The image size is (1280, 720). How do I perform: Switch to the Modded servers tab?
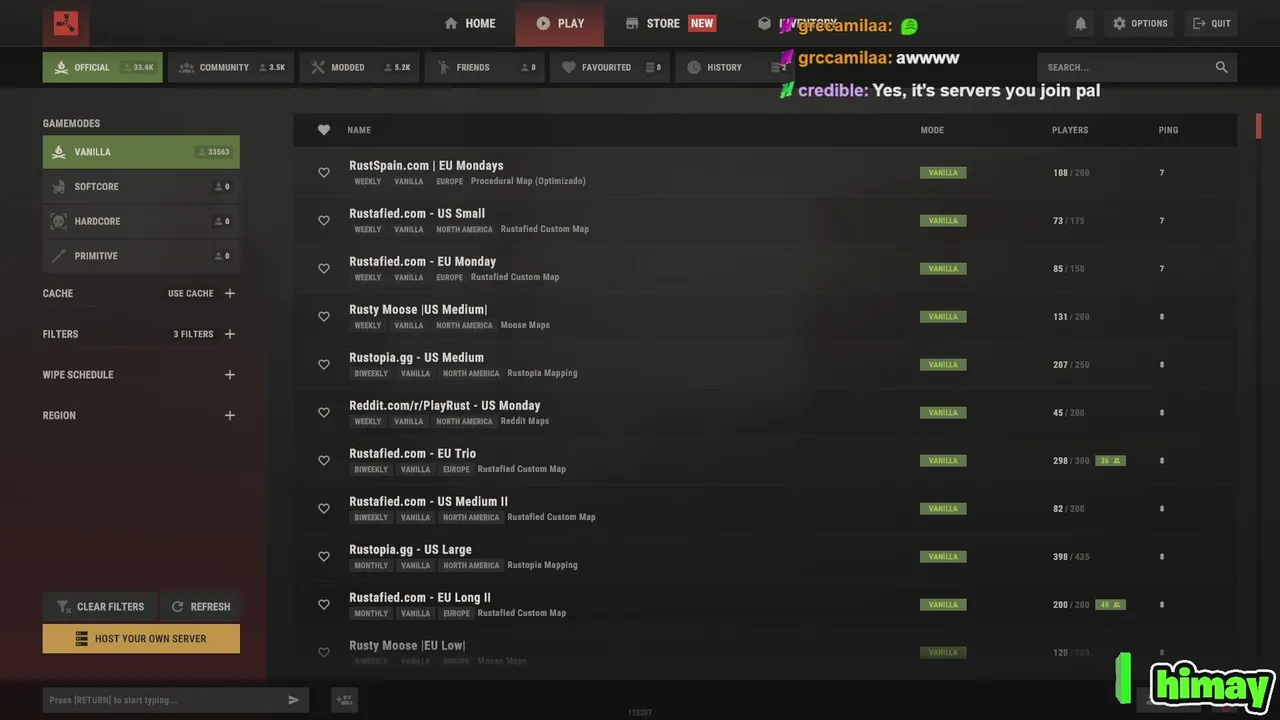click(359, 67)
